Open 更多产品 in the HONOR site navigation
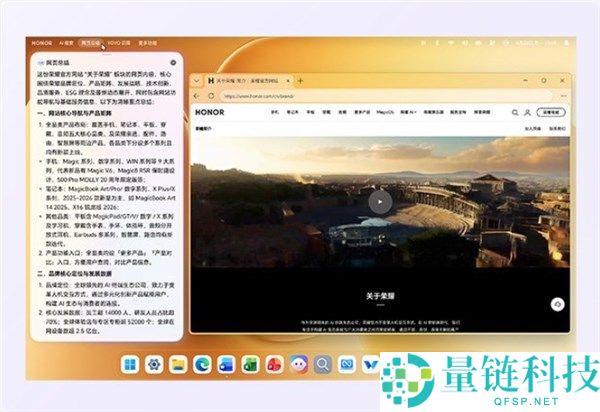 tap(362, 112)
